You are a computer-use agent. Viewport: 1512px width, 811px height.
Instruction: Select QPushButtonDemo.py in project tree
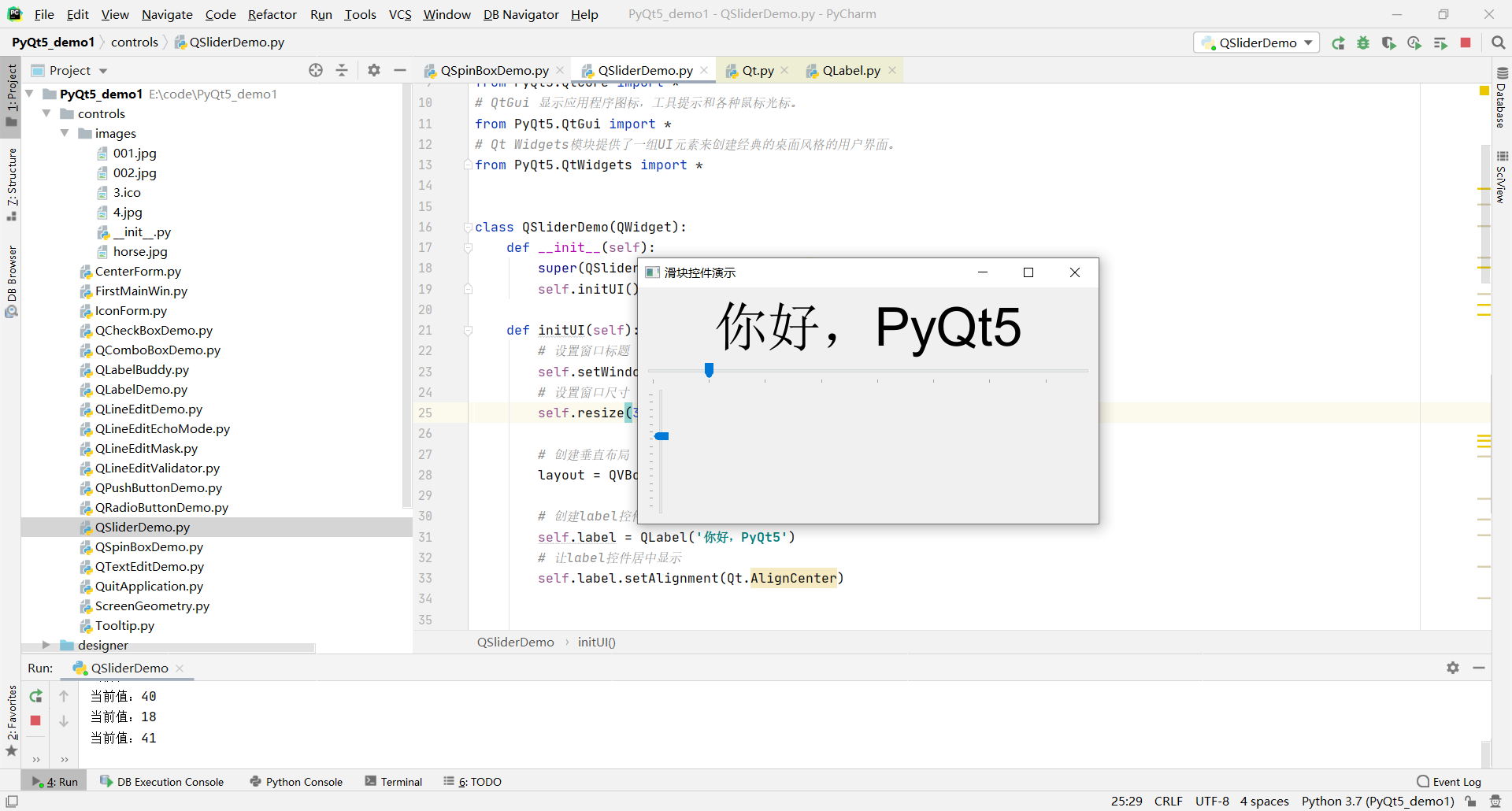(x=158, y=487)
